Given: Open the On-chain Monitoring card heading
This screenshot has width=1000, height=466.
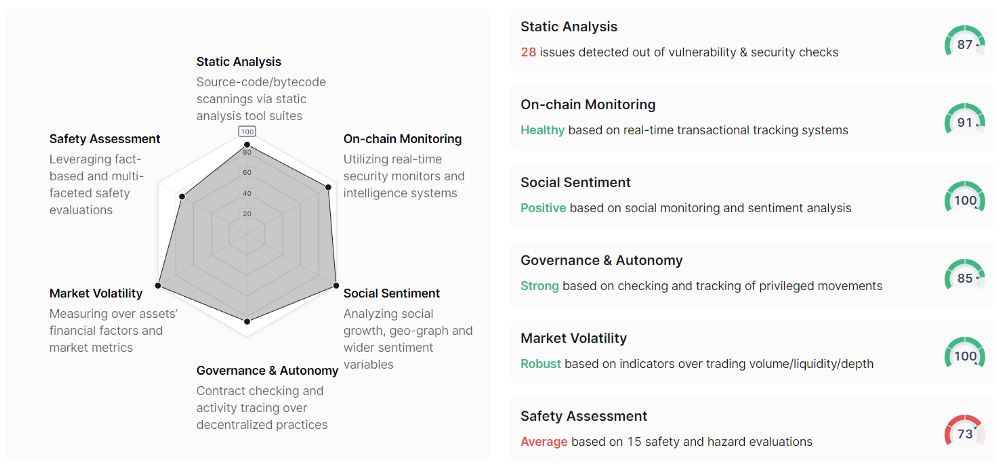Looking at the screenshot, I should click(588, 105).
